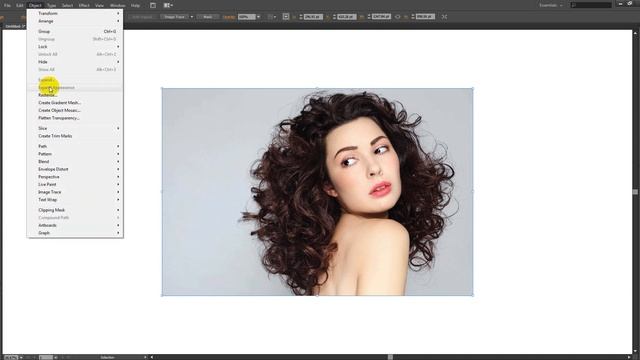Open the Window menu
640x360 pixels.
(x=118, y=5)
